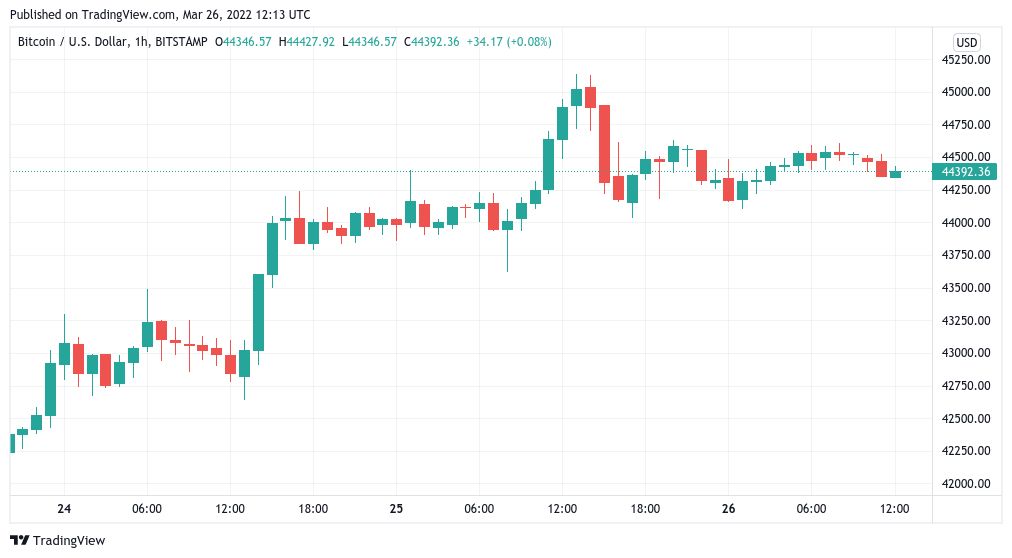This screenshot has height=558, width=1012.
Task: Click the current price label 44392.36
Action: [x=965, y=172]
